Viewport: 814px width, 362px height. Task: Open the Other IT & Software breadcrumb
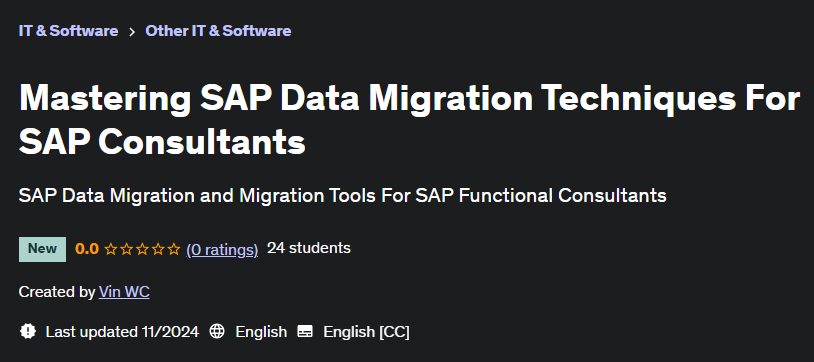(x=218, y=31)
